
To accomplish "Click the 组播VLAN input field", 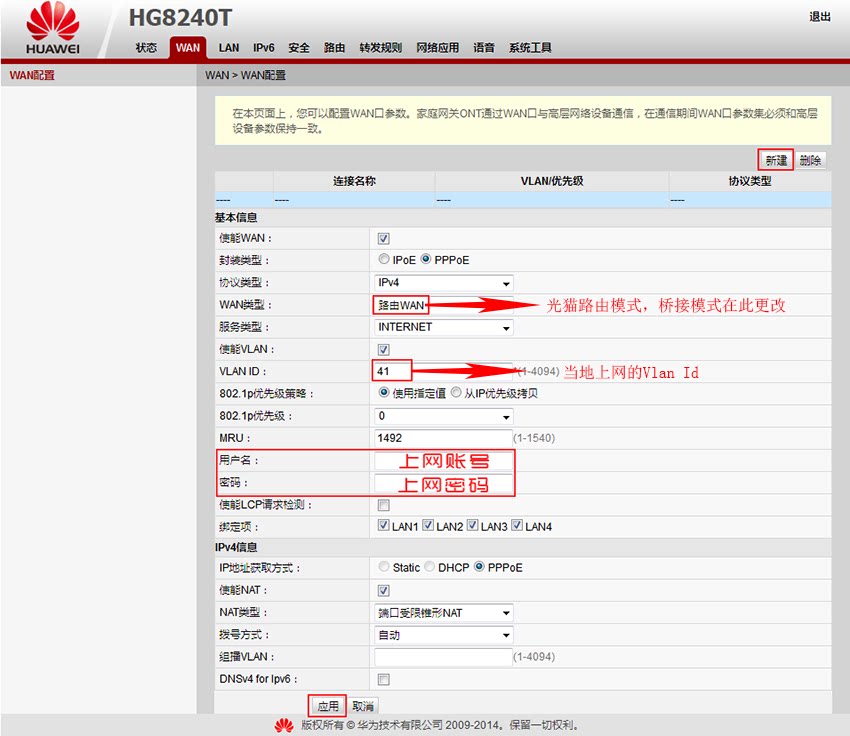I will coord(443,657).
